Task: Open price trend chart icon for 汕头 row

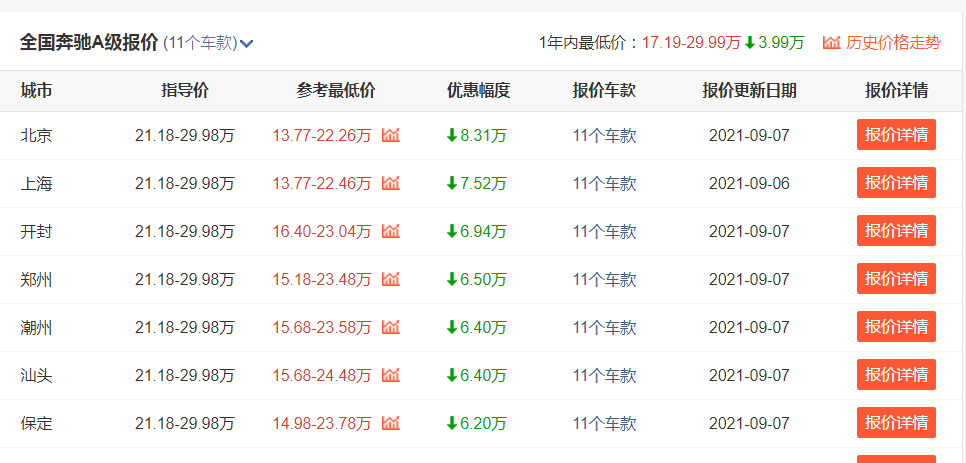Action: point(391,375)
